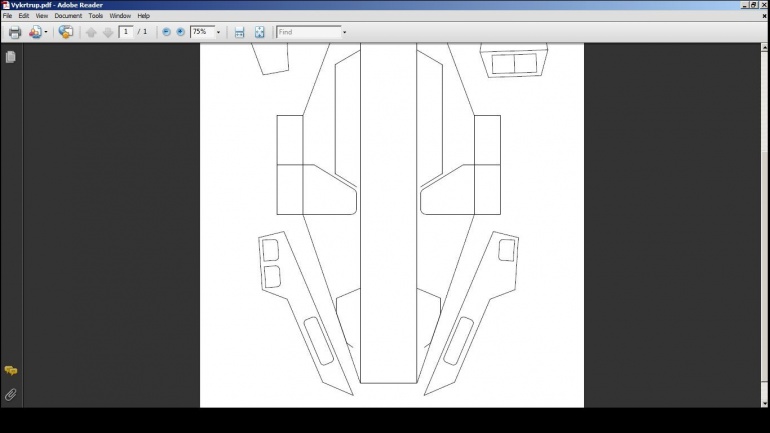Go to previous page arrow
The image size is (770, 433).
[x=91, y=32]
